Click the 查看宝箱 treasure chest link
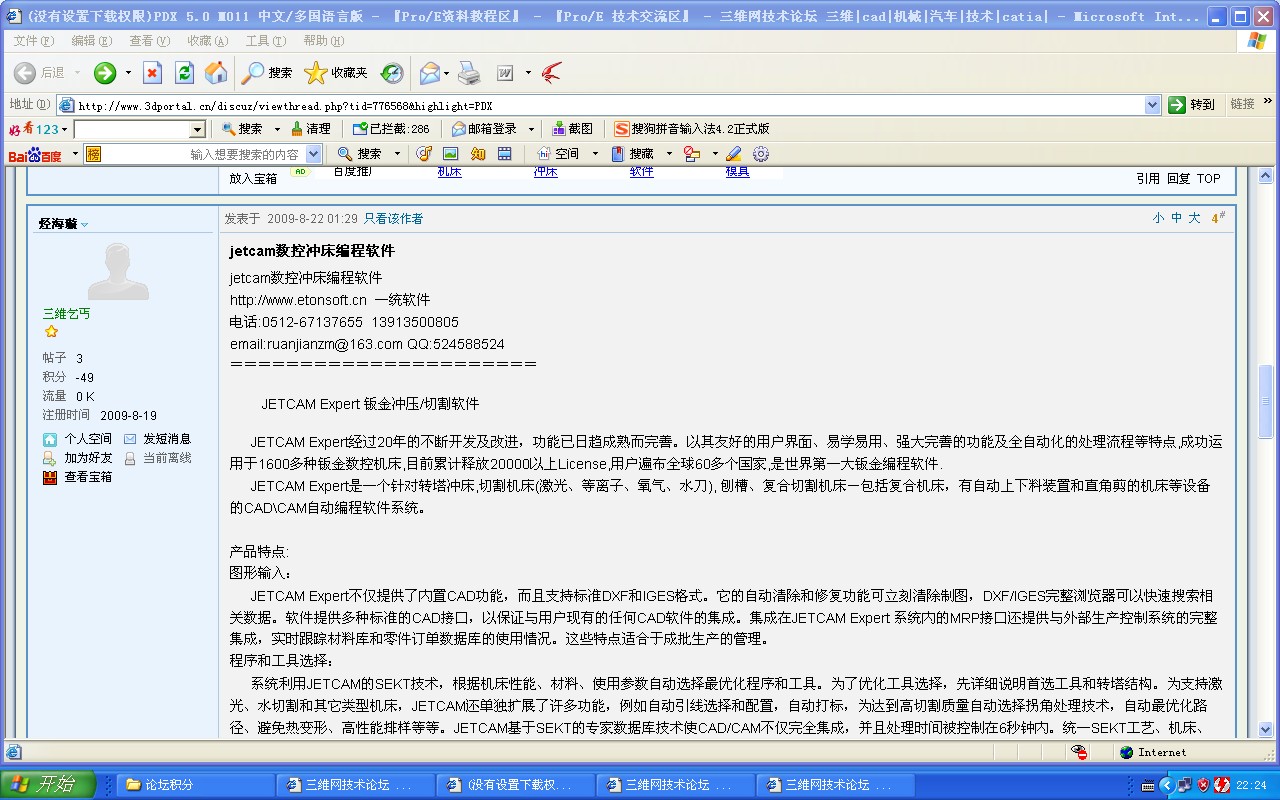Viewport: 1280px width, 800px height. point(88,477)
